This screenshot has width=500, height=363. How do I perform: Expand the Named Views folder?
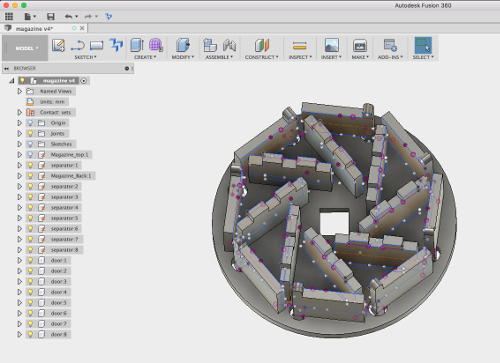[x=20, y=91]
